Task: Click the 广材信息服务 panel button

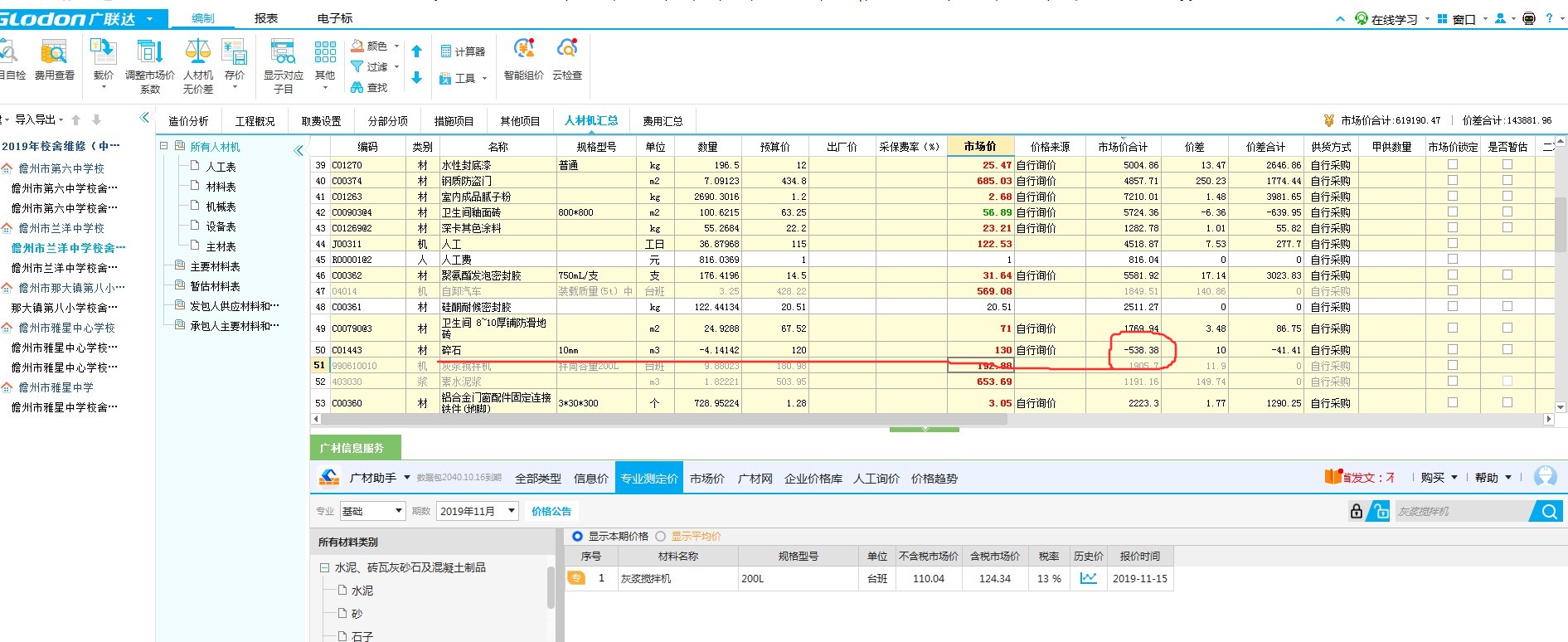Action: 356,448
